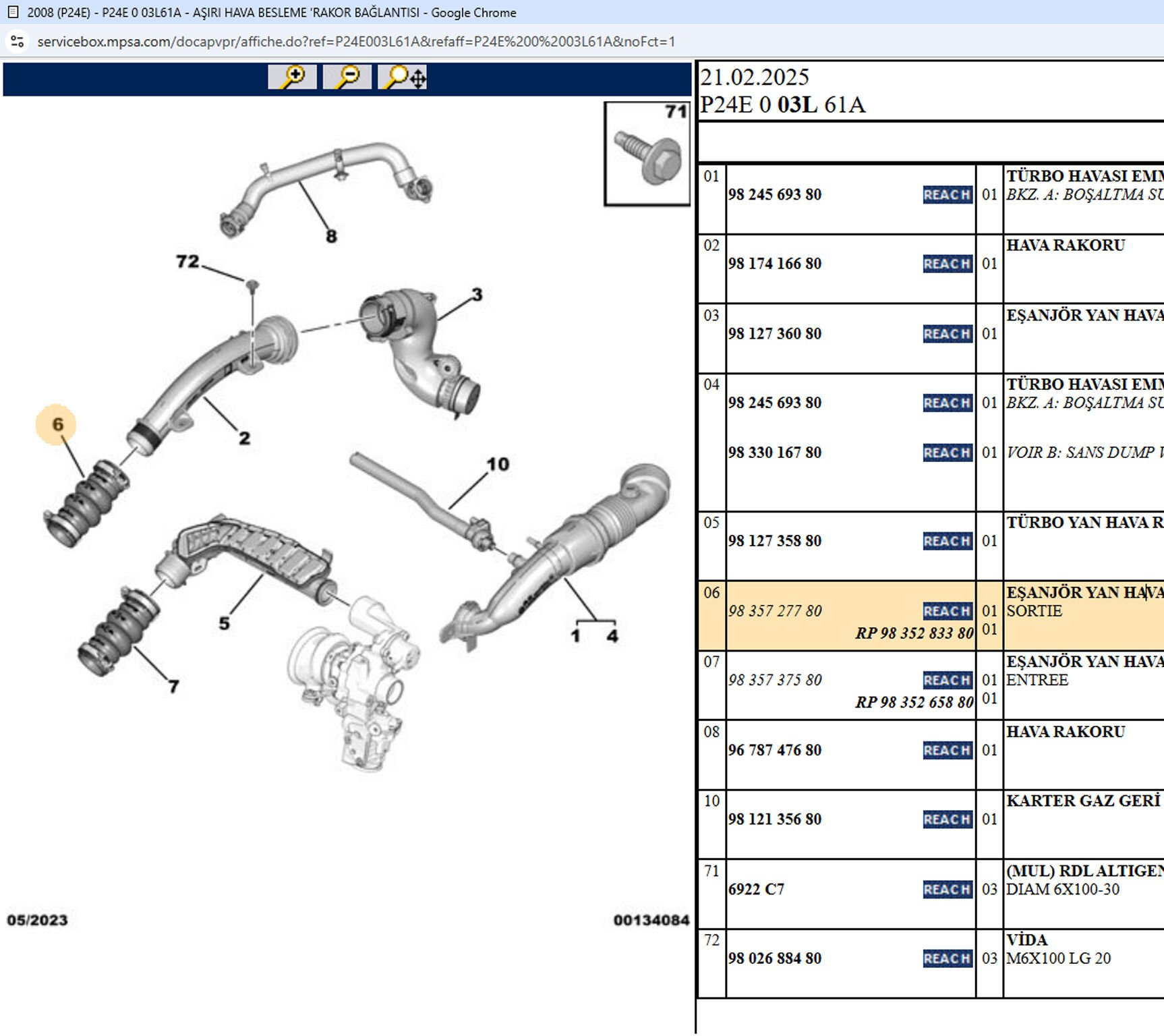Screen dimensions: 1164x1036
Task: Click the zoom in magnifier icon
Action: 292,77
